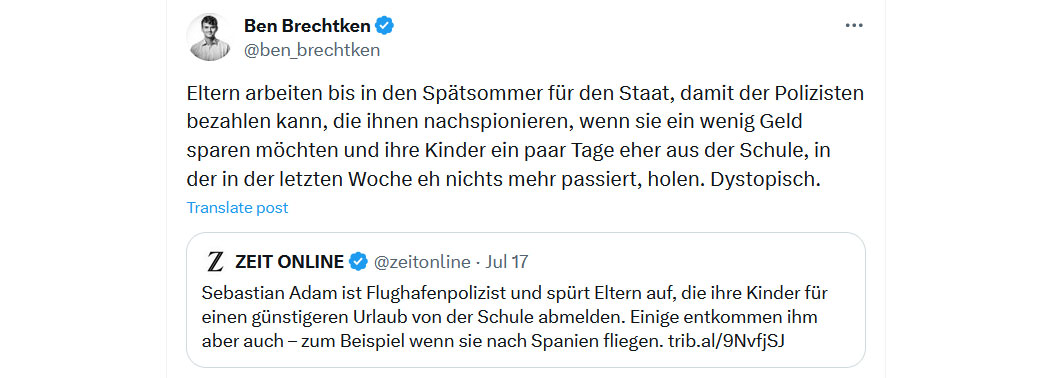Click the line 'der in der letzten Woche'
Image resolution: width=1050 pixels, height=378 pixels.
click(504, 181)
